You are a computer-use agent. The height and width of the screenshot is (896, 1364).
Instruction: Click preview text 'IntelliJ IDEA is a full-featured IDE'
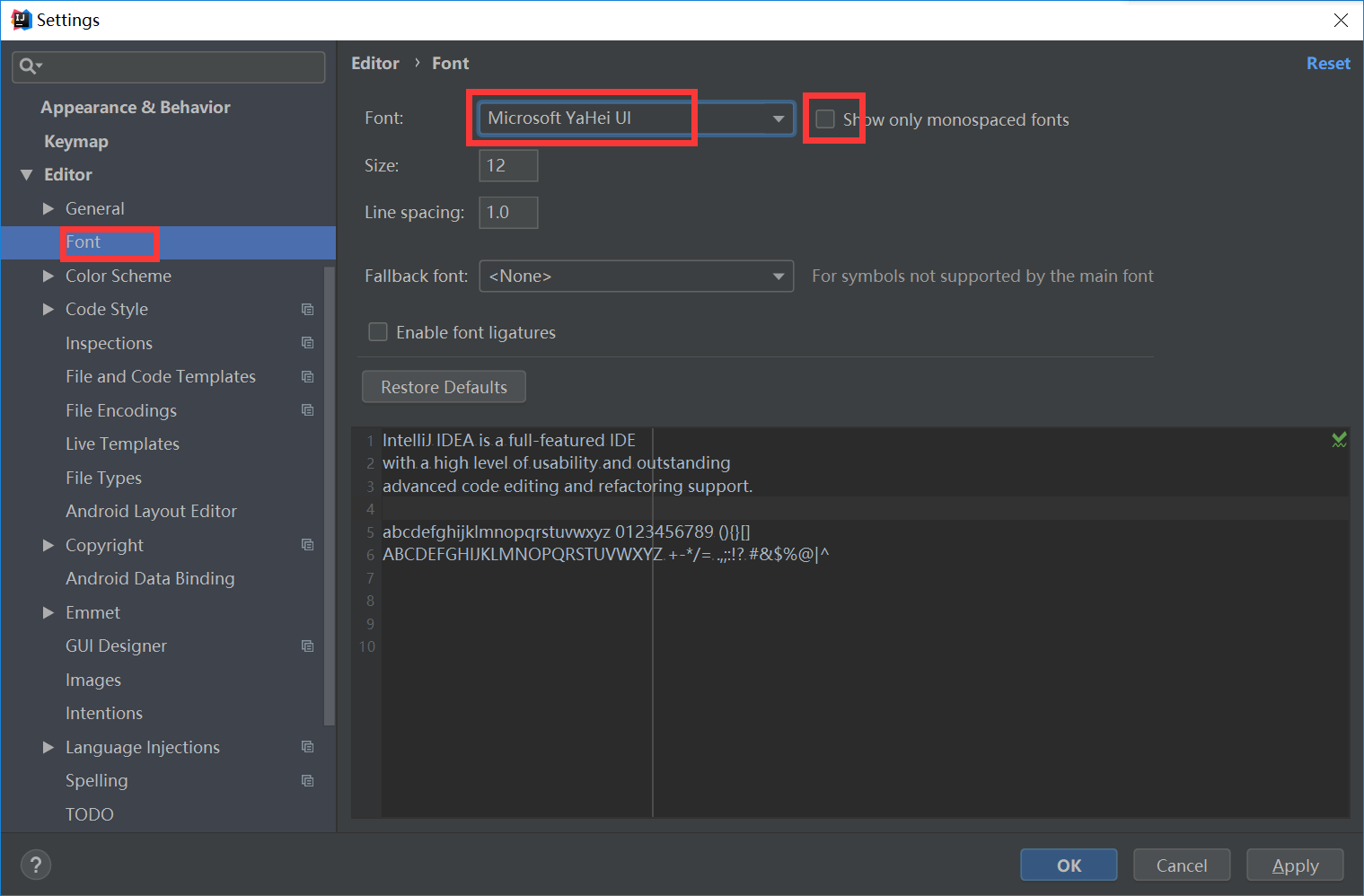coord(509,440)
